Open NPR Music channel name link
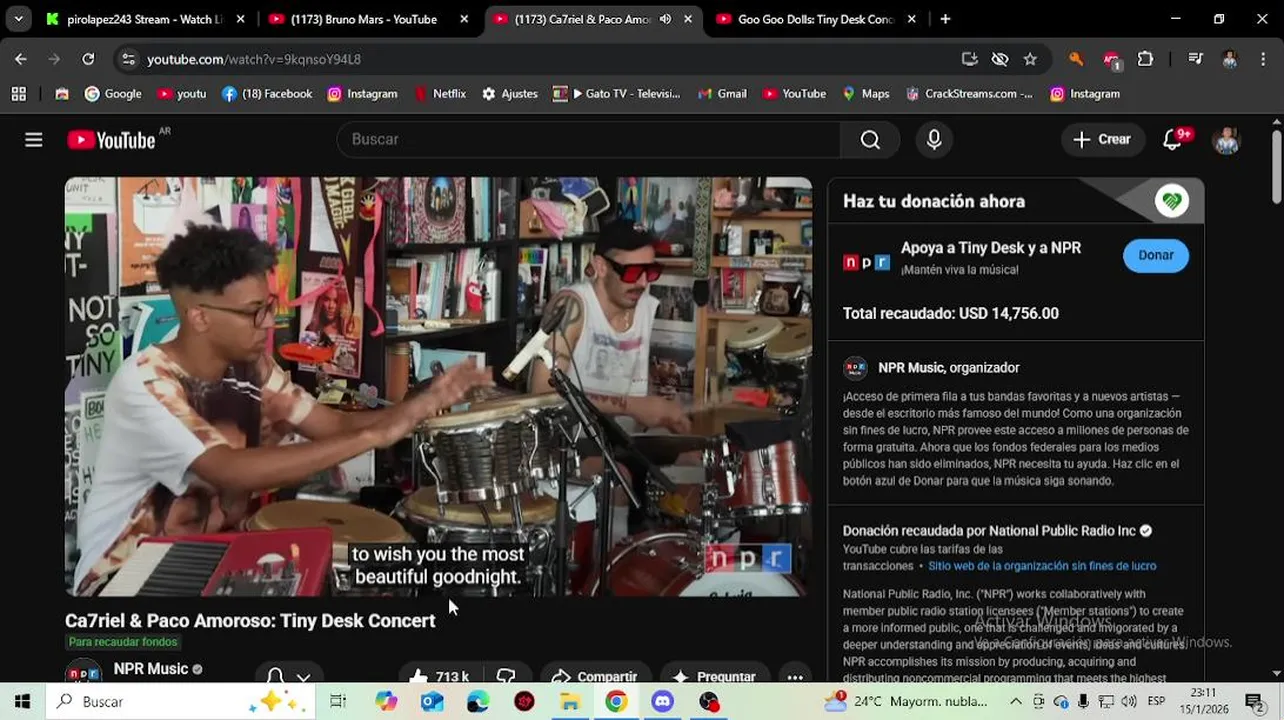The image size is (1284, 720). (x=151, y=669)
